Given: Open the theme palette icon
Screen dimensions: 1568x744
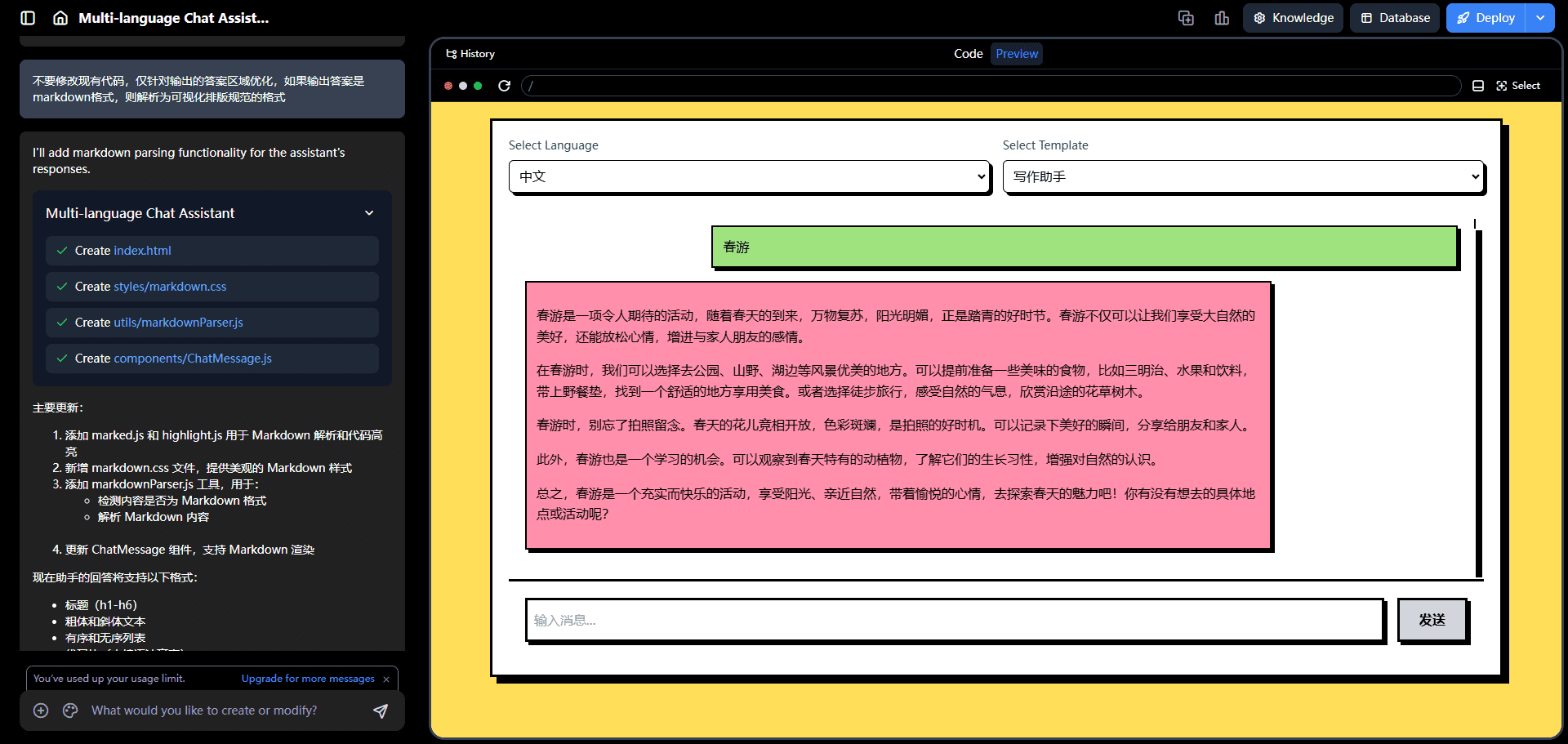Looking at the screenshot, I should pyautogui.click(x=70, y=711).
